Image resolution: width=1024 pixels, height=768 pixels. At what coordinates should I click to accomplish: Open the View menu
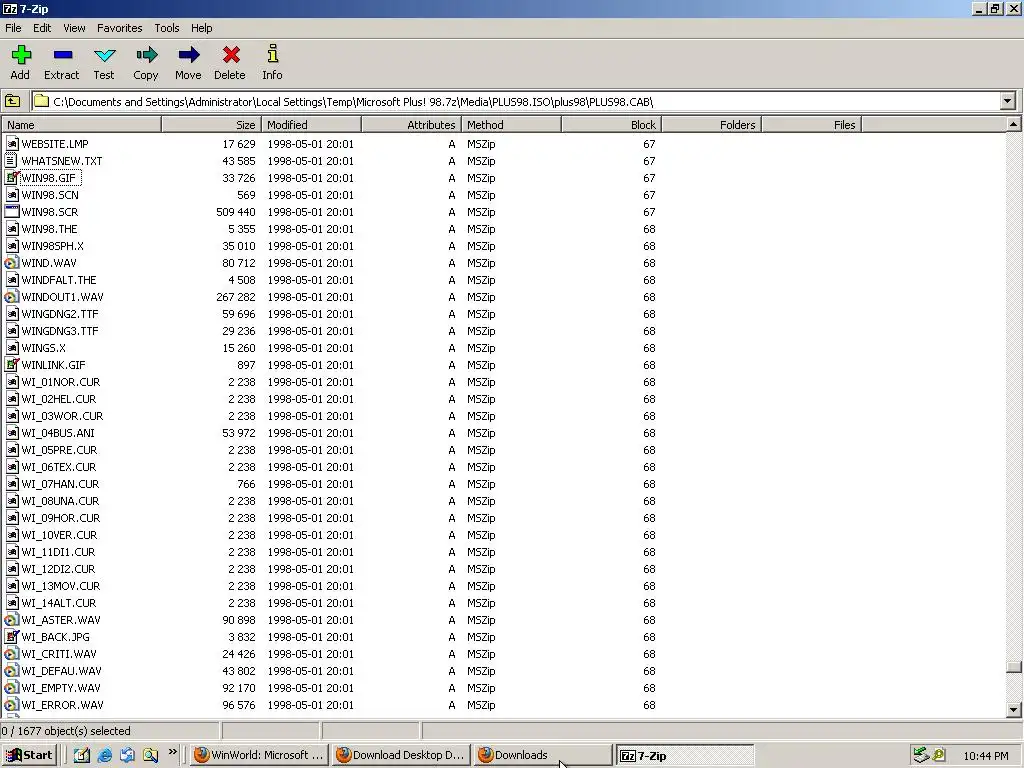(x=74, y=28)
